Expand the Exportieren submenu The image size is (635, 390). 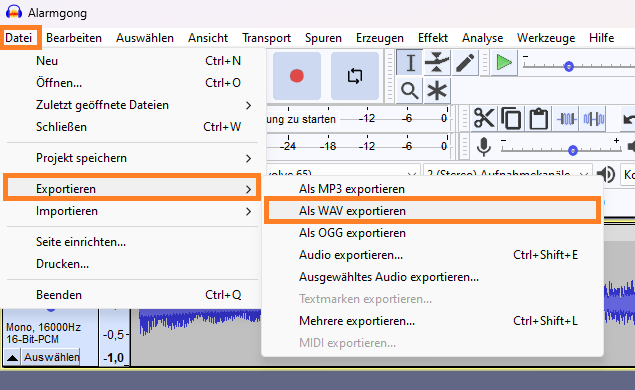(x=132, y=189)
